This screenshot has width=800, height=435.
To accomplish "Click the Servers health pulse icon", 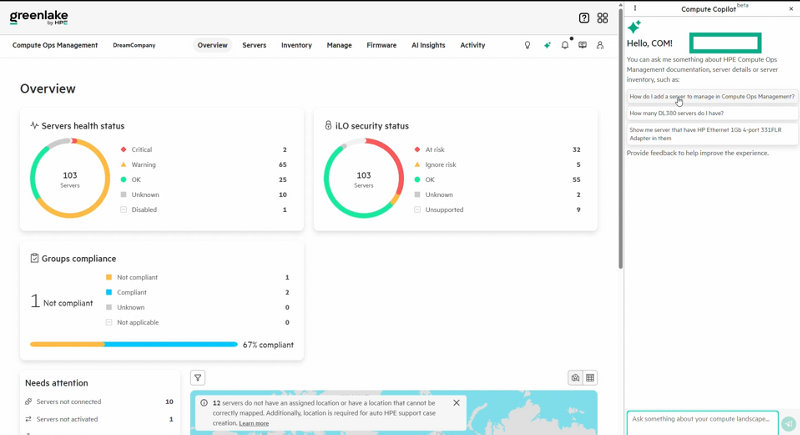I will tap(34, 125).
